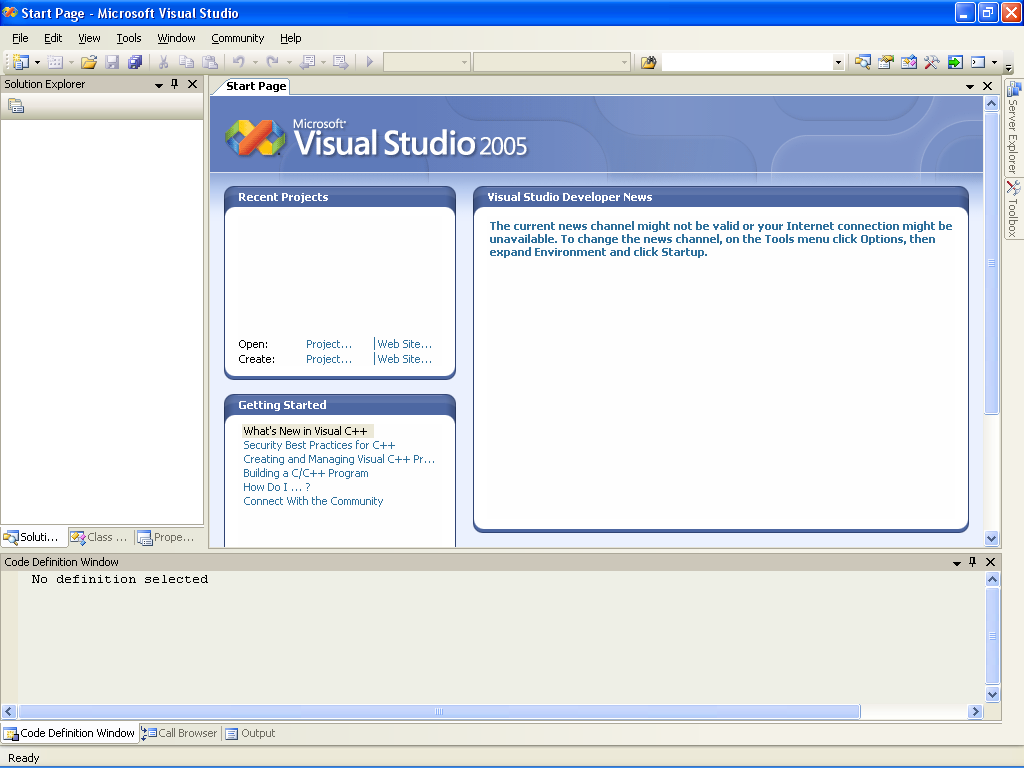Open the Edit menu
1024x768 pixels.
point(53,38)
